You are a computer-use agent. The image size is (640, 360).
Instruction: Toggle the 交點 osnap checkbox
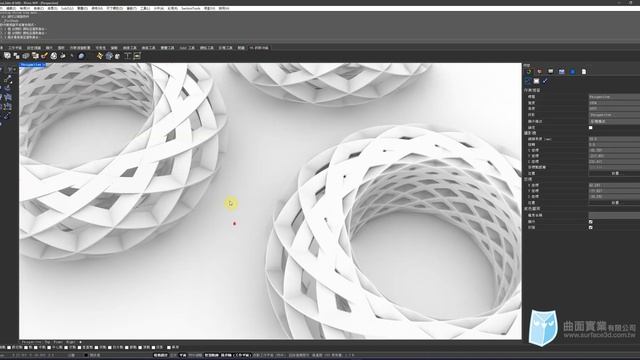click(66, 347)
